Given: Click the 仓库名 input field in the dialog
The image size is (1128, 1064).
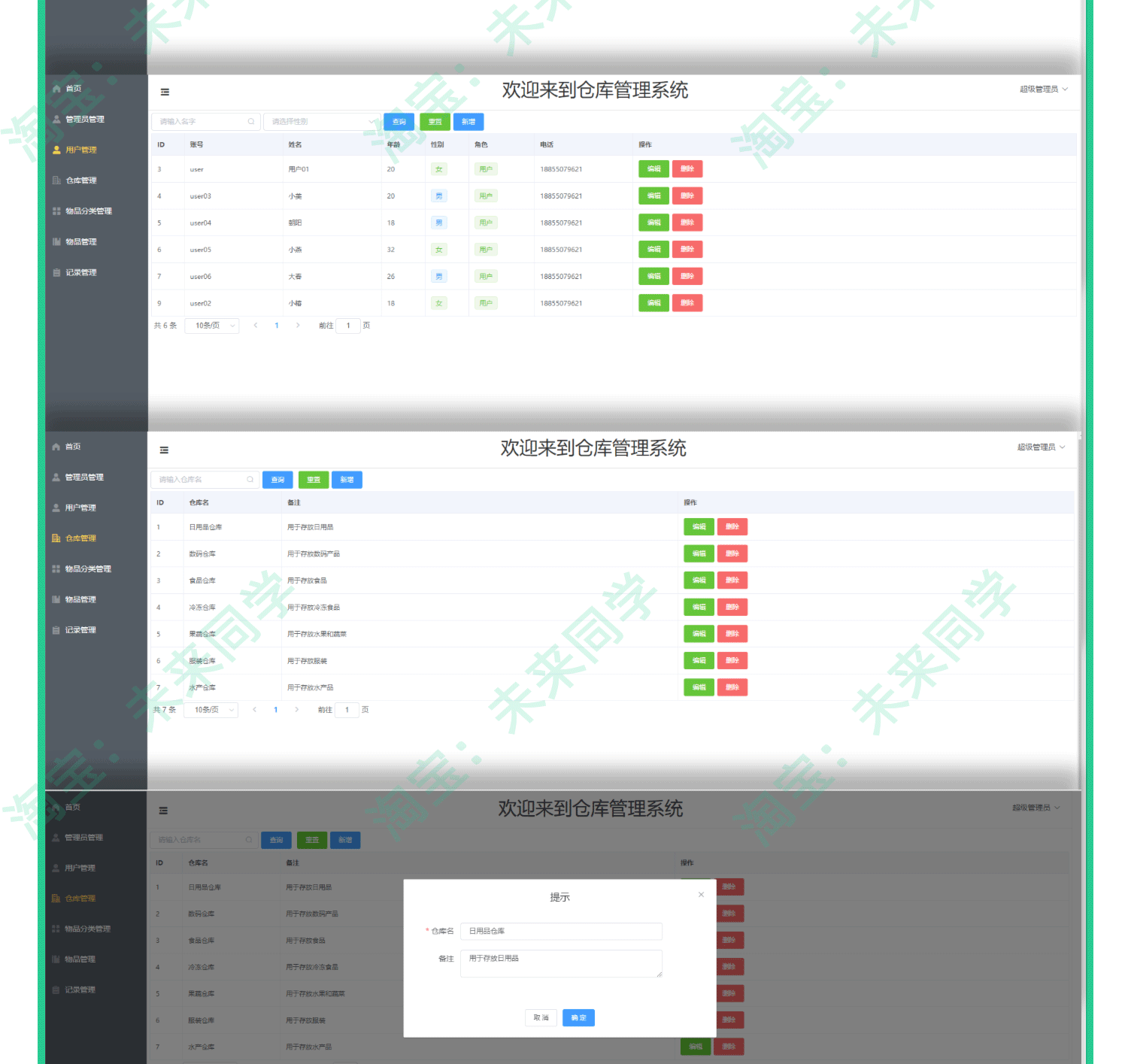Looking at the screenshot, I should [560, 931].
